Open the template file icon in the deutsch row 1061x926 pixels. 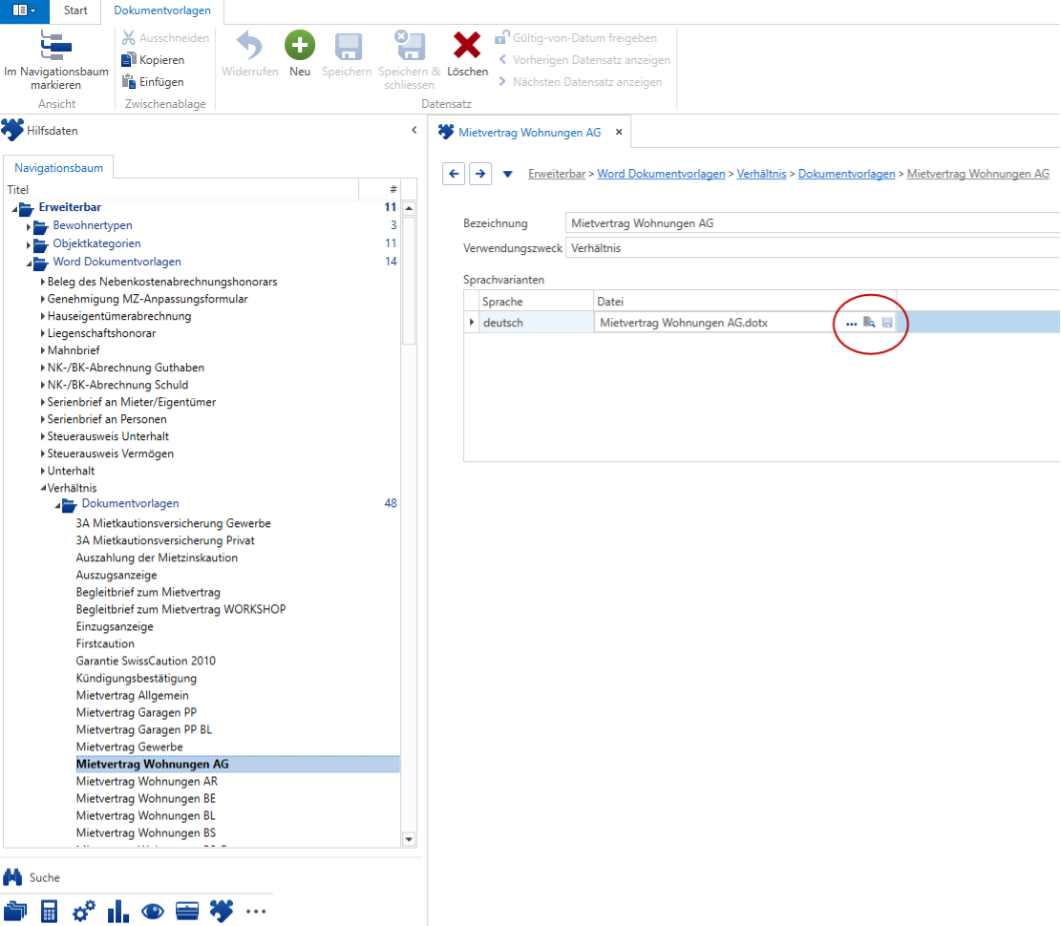click(x=870, y=323)
